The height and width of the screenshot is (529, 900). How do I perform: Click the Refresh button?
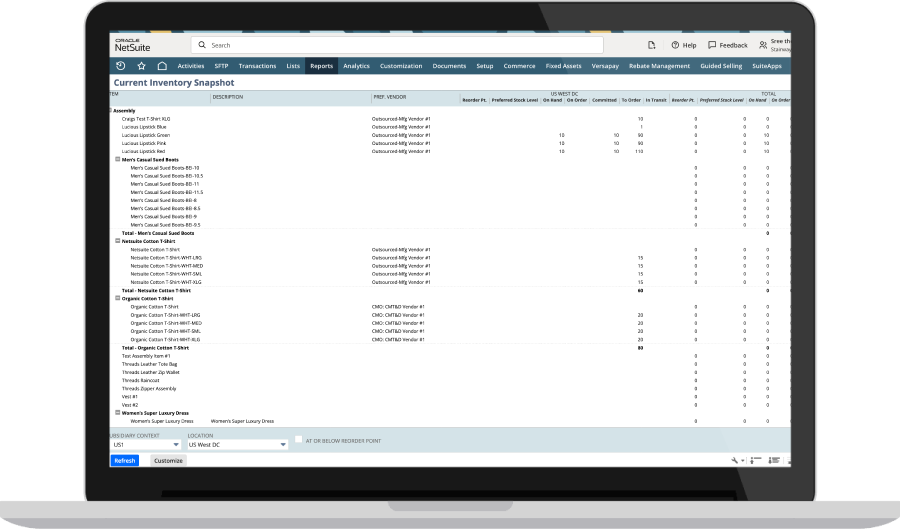click(x=125, y=461)
